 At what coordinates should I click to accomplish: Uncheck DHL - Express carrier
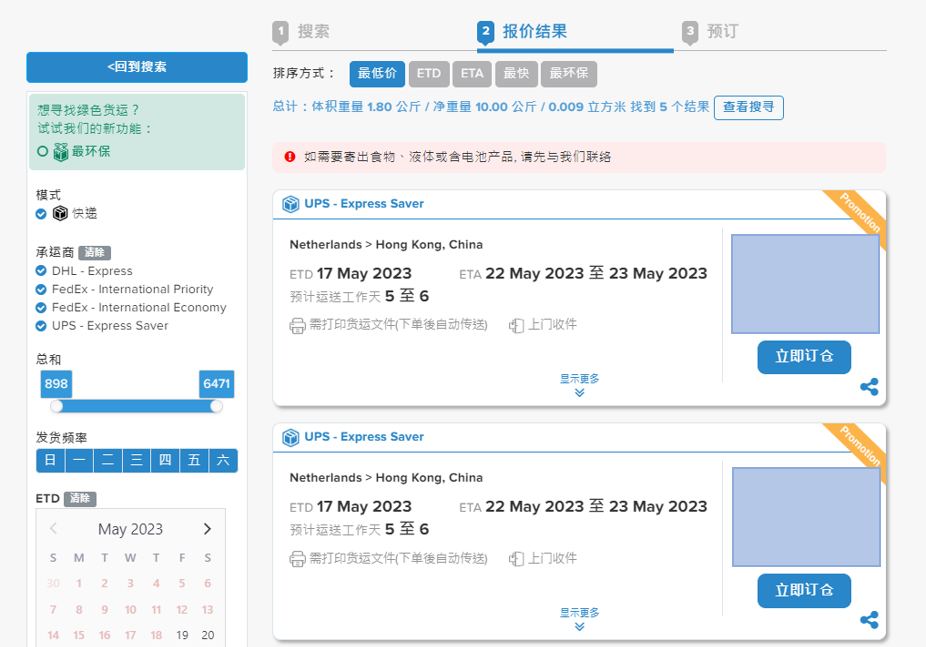coord(41,271)
